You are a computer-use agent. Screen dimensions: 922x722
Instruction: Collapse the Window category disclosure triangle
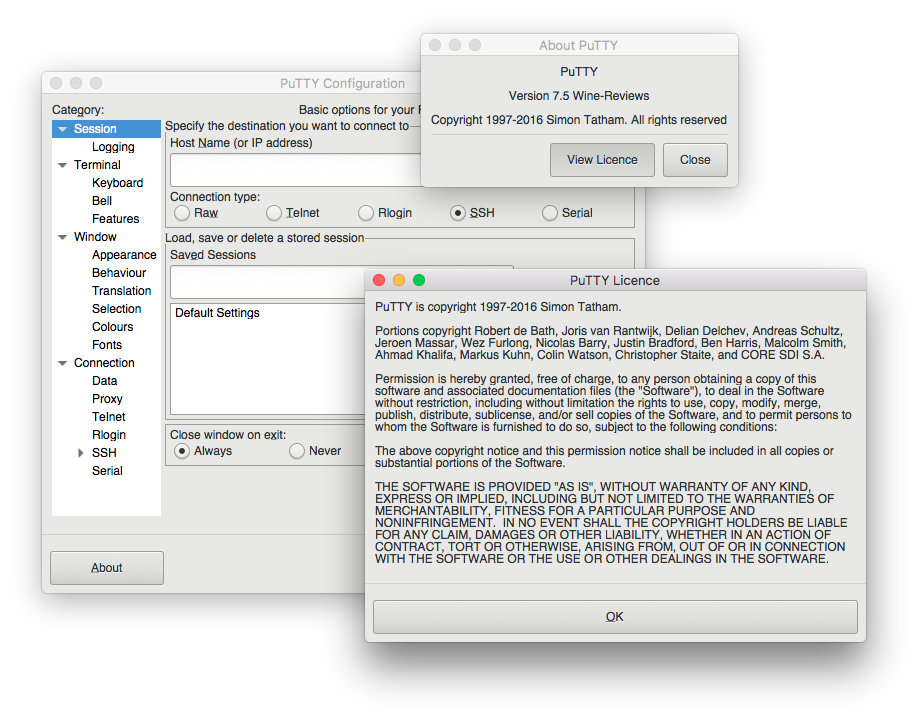63,237
